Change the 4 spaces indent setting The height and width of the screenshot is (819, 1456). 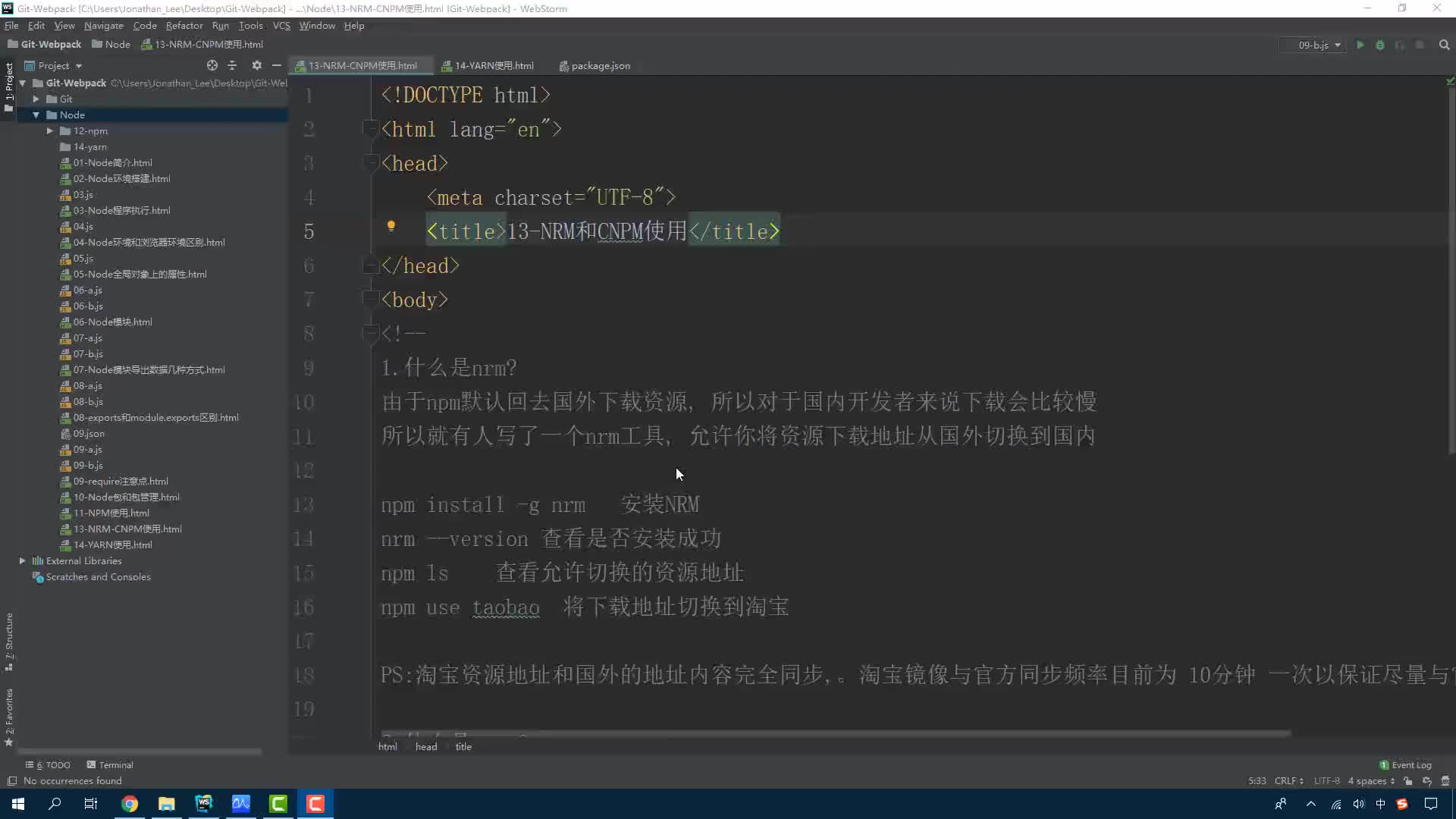click(x=1371, y=780)
